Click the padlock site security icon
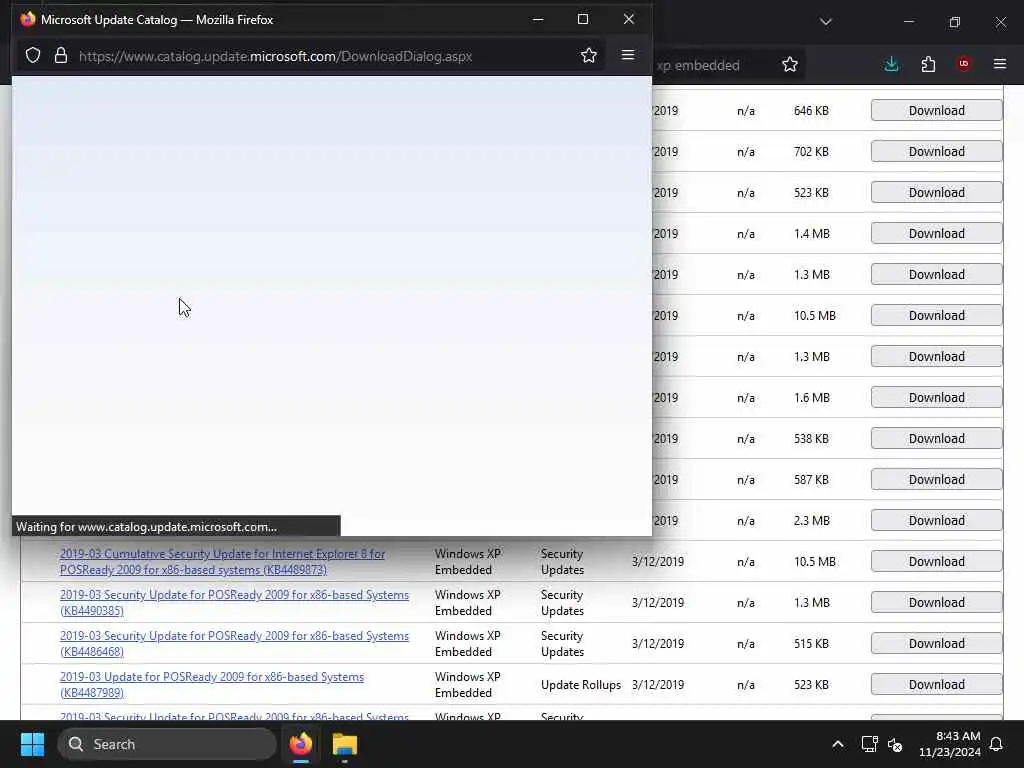1024x768 pixels. coord(61,56)
